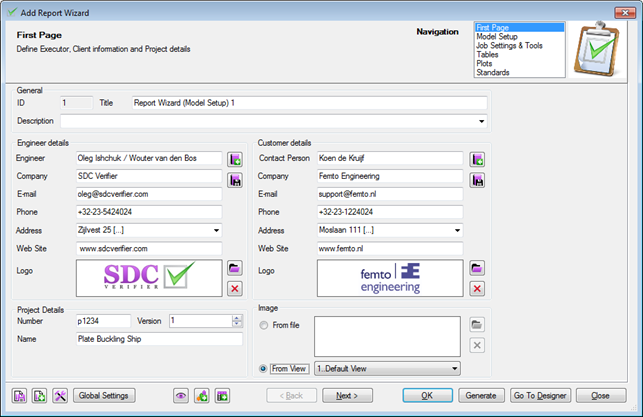Viewport: 643px width, 417px height.
Task: Select the From View radio button
Action: click(263, 369)
